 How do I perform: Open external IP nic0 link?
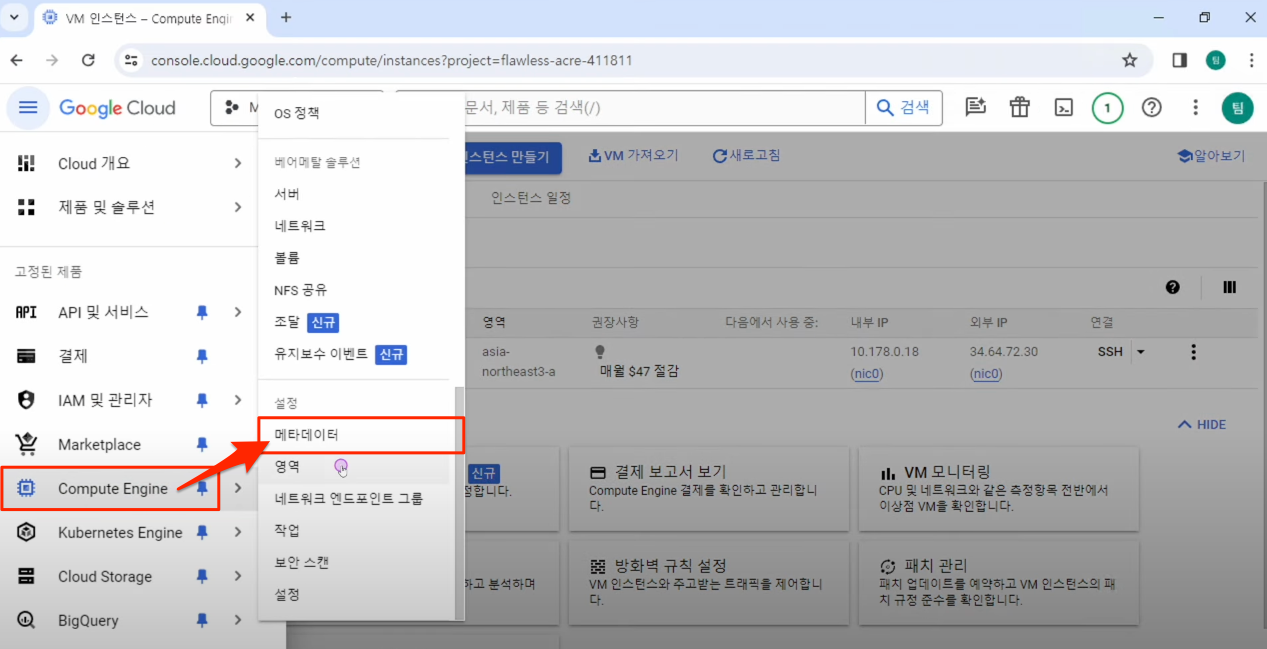pyautogui.click(x=985, y=374)
